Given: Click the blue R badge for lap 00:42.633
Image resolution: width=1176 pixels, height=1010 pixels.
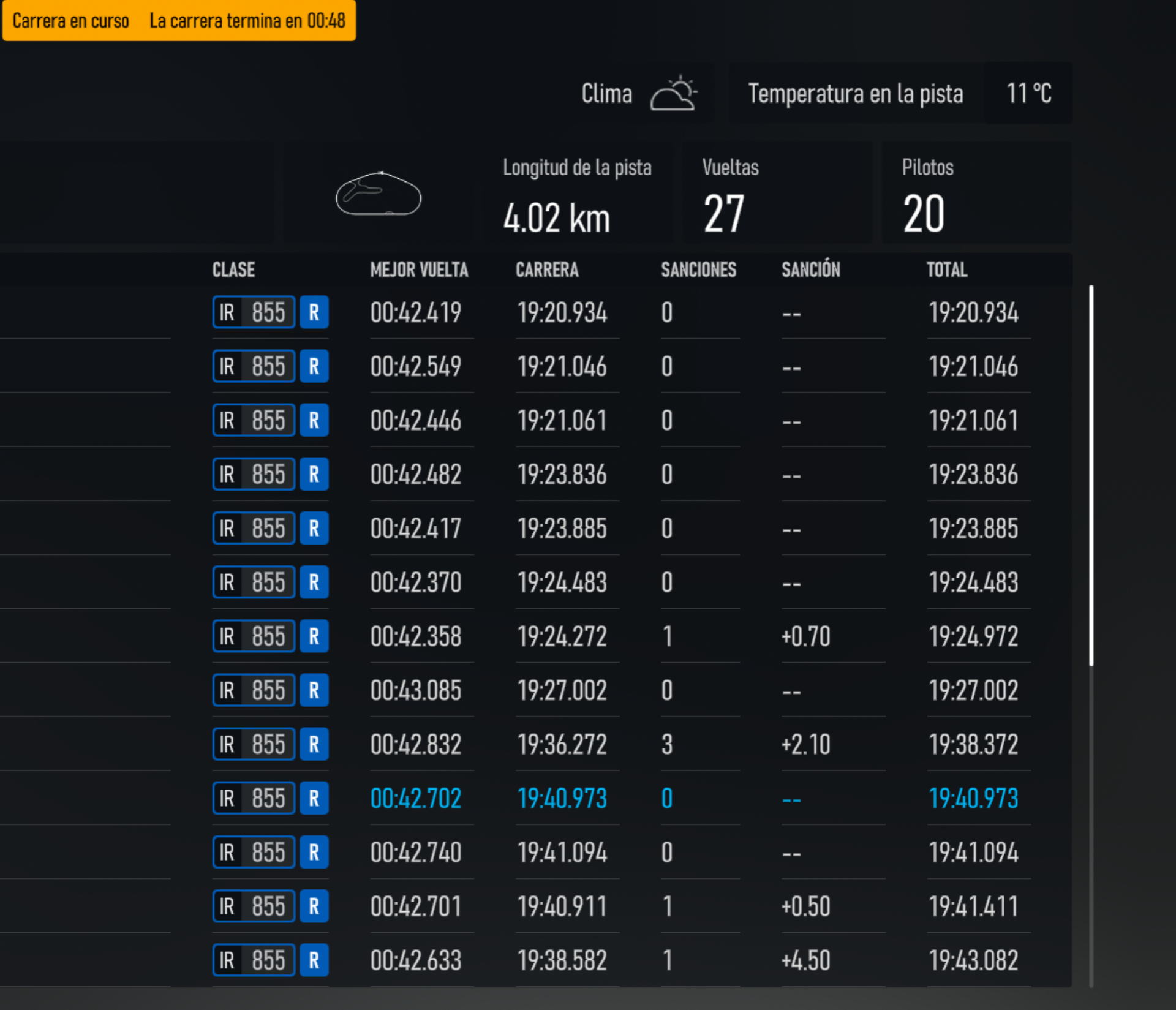Looking at the screenshot, I should click(314, 960).
